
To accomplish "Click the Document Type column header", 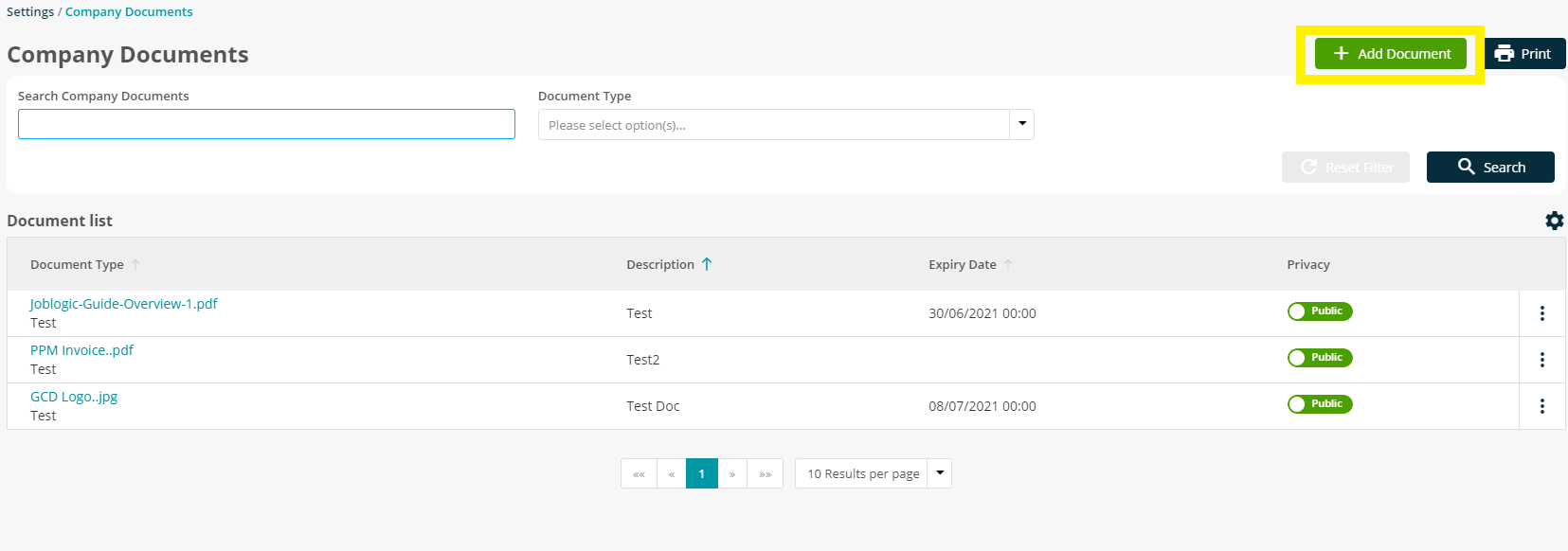I will pyautogui.click(x=77, y=264).
